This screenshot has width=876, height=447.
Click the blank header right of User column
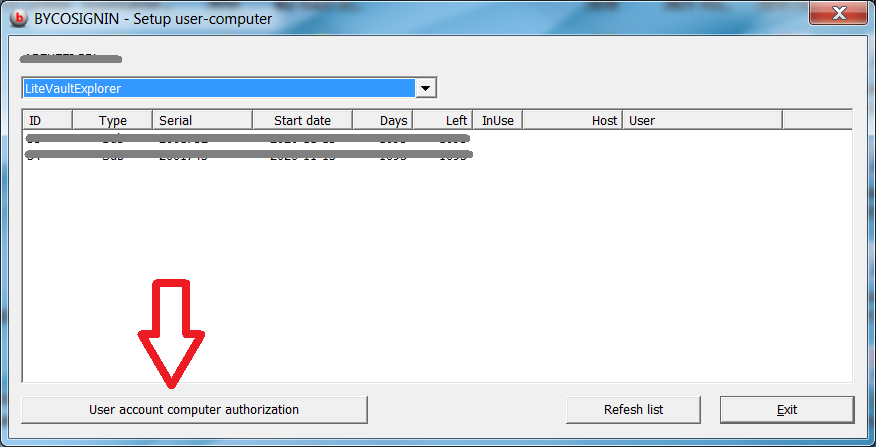(815, 120)
